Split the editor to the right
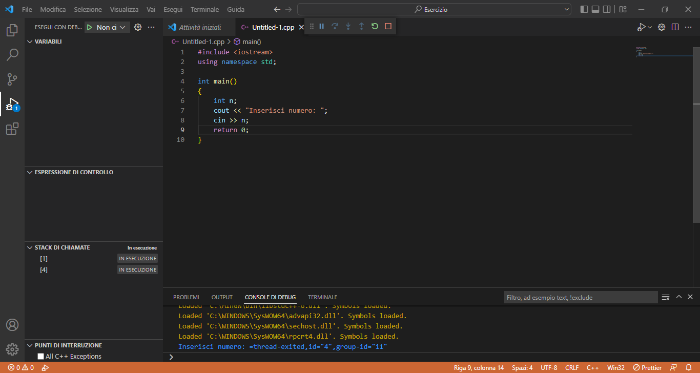 coord(675,27)
